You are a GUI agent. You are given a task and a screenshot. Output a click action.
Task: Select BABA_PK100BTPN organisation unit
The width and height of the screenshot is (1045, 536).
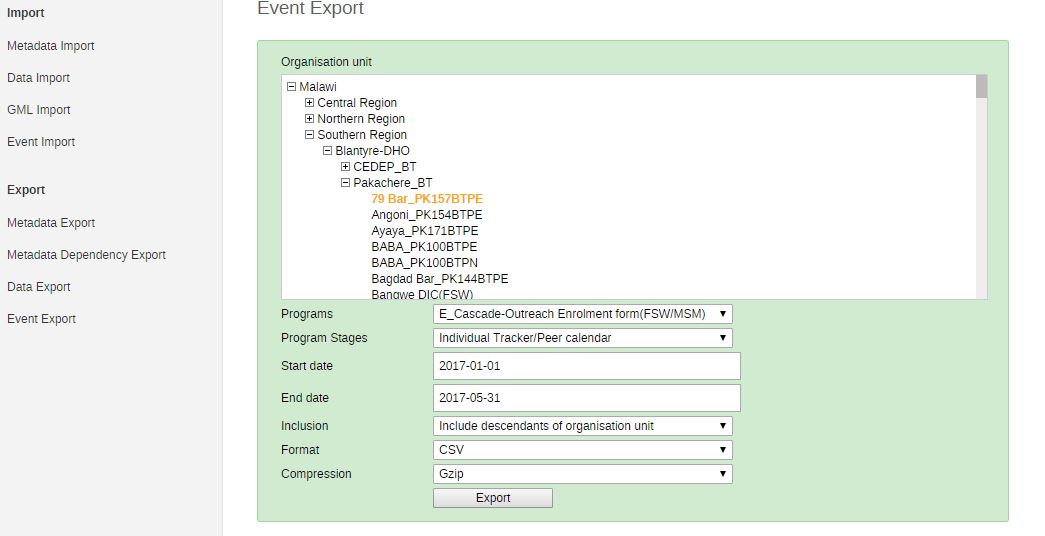(x=425, y=263)
